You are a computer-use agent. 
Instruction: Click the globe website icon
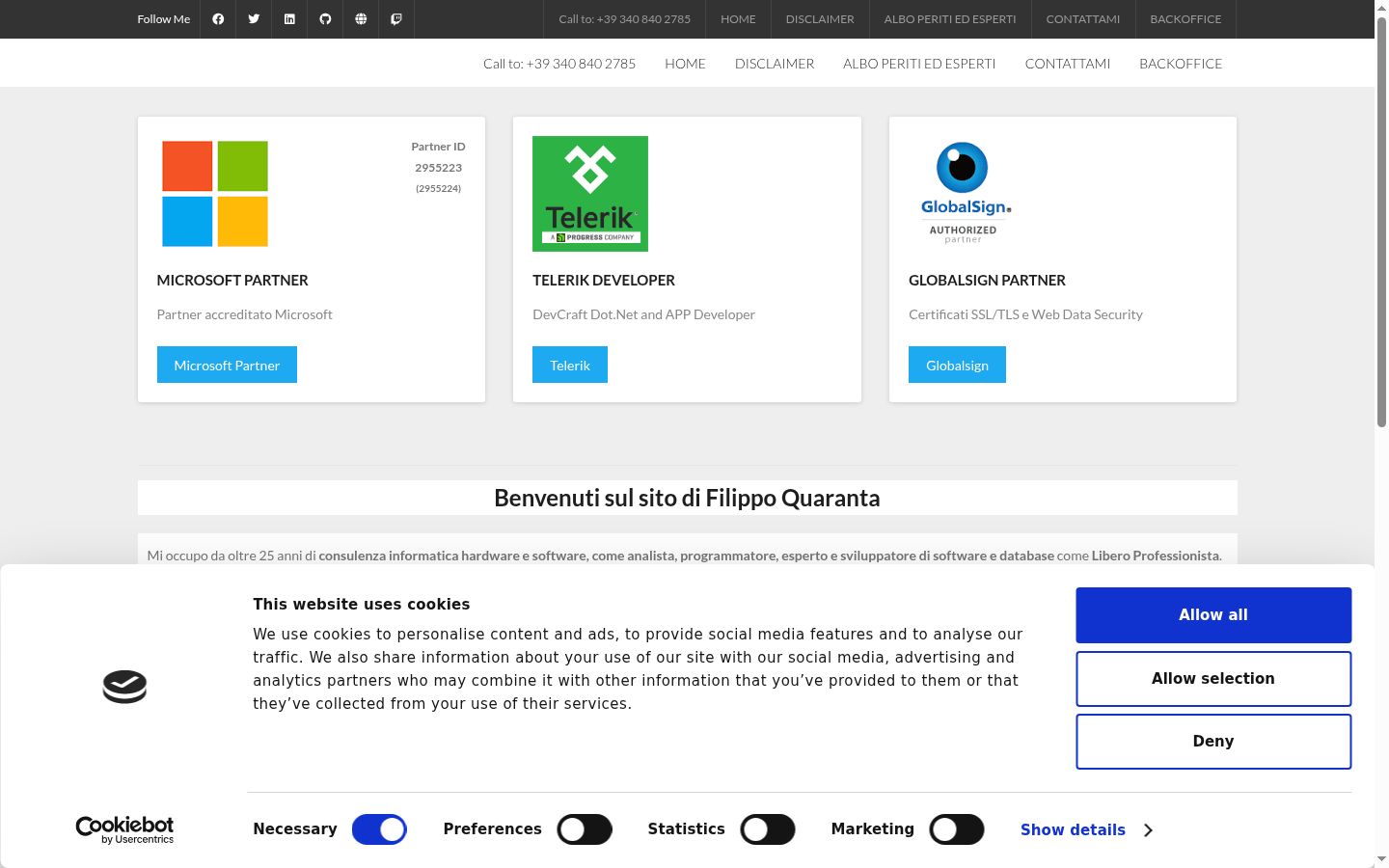[x=361, y=19]
